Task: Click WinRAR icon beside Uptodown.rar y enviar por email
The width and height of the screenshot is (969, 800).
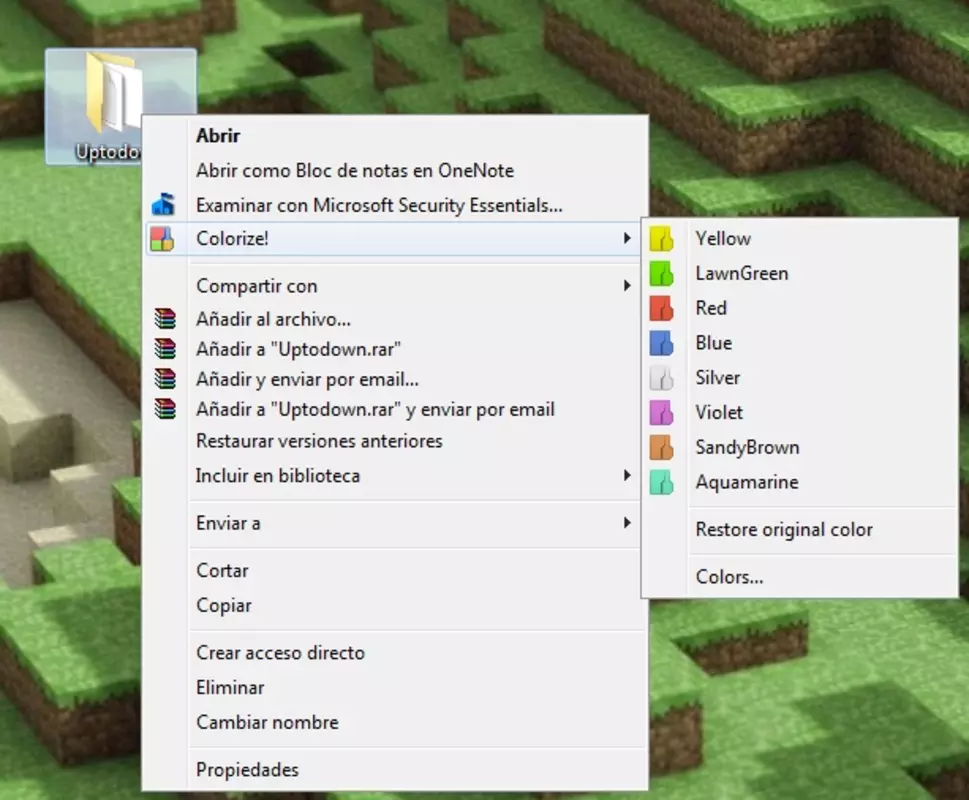Action: (165, 409)
